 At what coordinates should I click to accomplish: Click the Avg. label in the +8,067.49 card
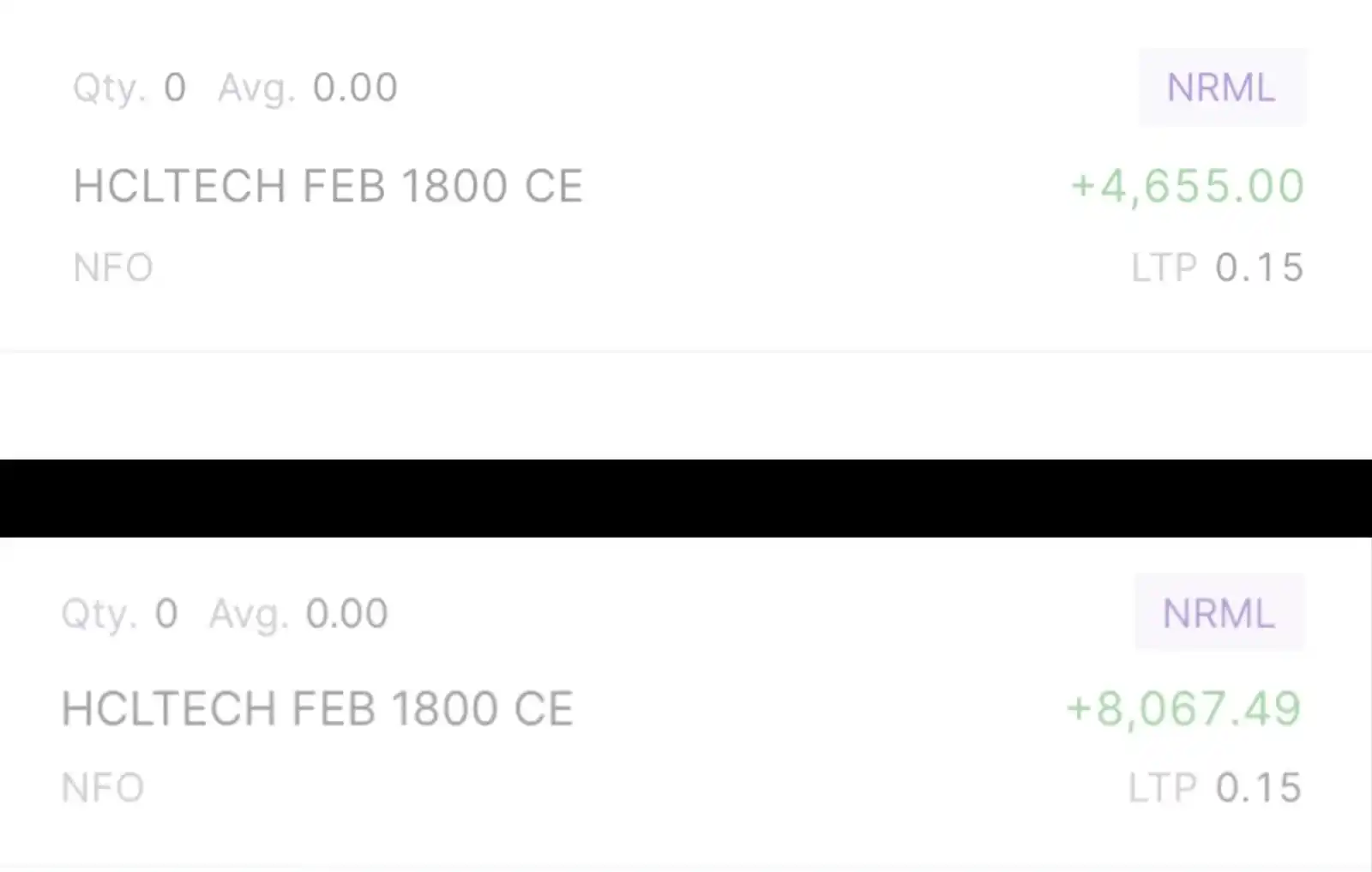tap(249, 614)
